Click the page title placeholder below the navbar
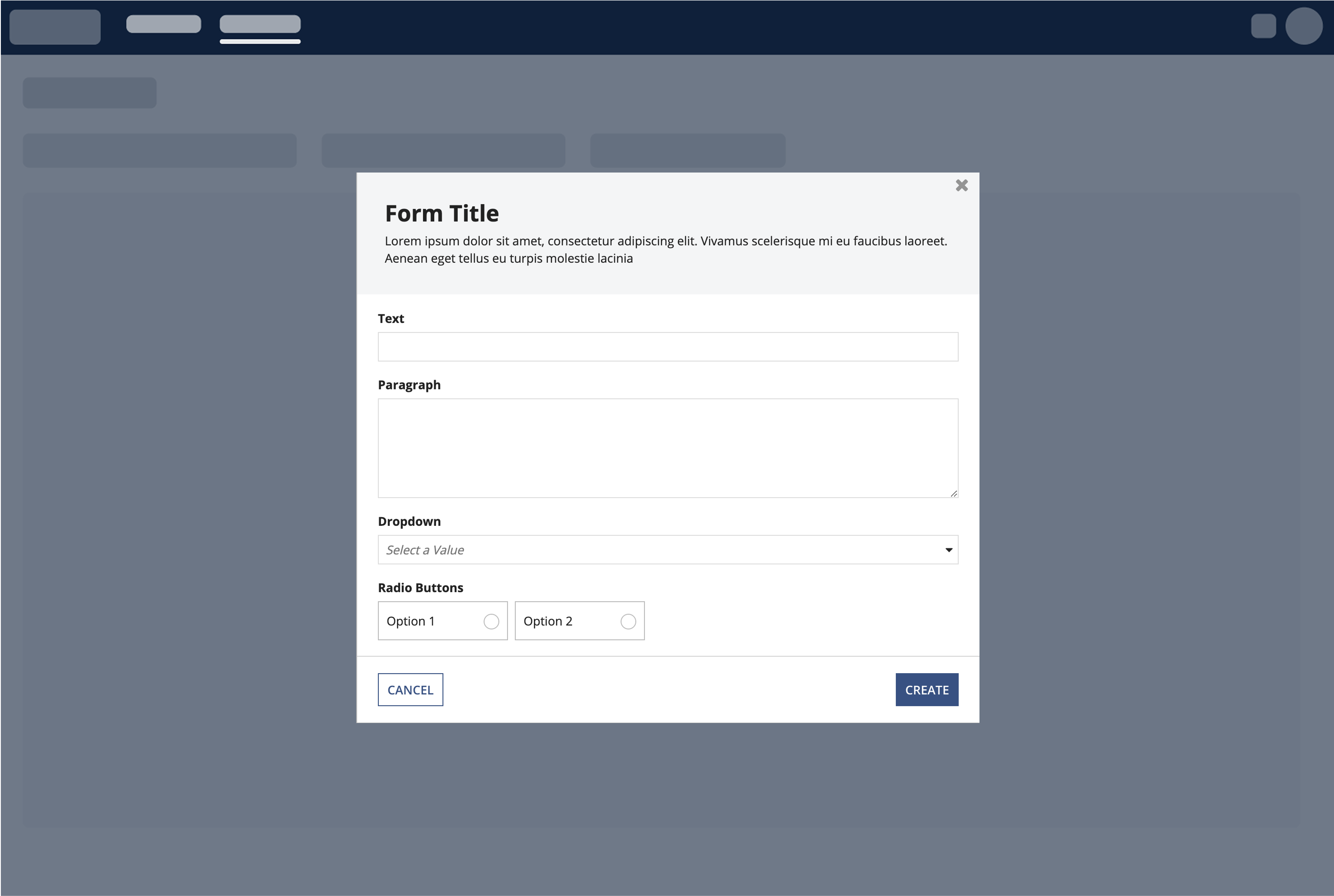The height and width of the screenshot is (896, 1334). 90,93
